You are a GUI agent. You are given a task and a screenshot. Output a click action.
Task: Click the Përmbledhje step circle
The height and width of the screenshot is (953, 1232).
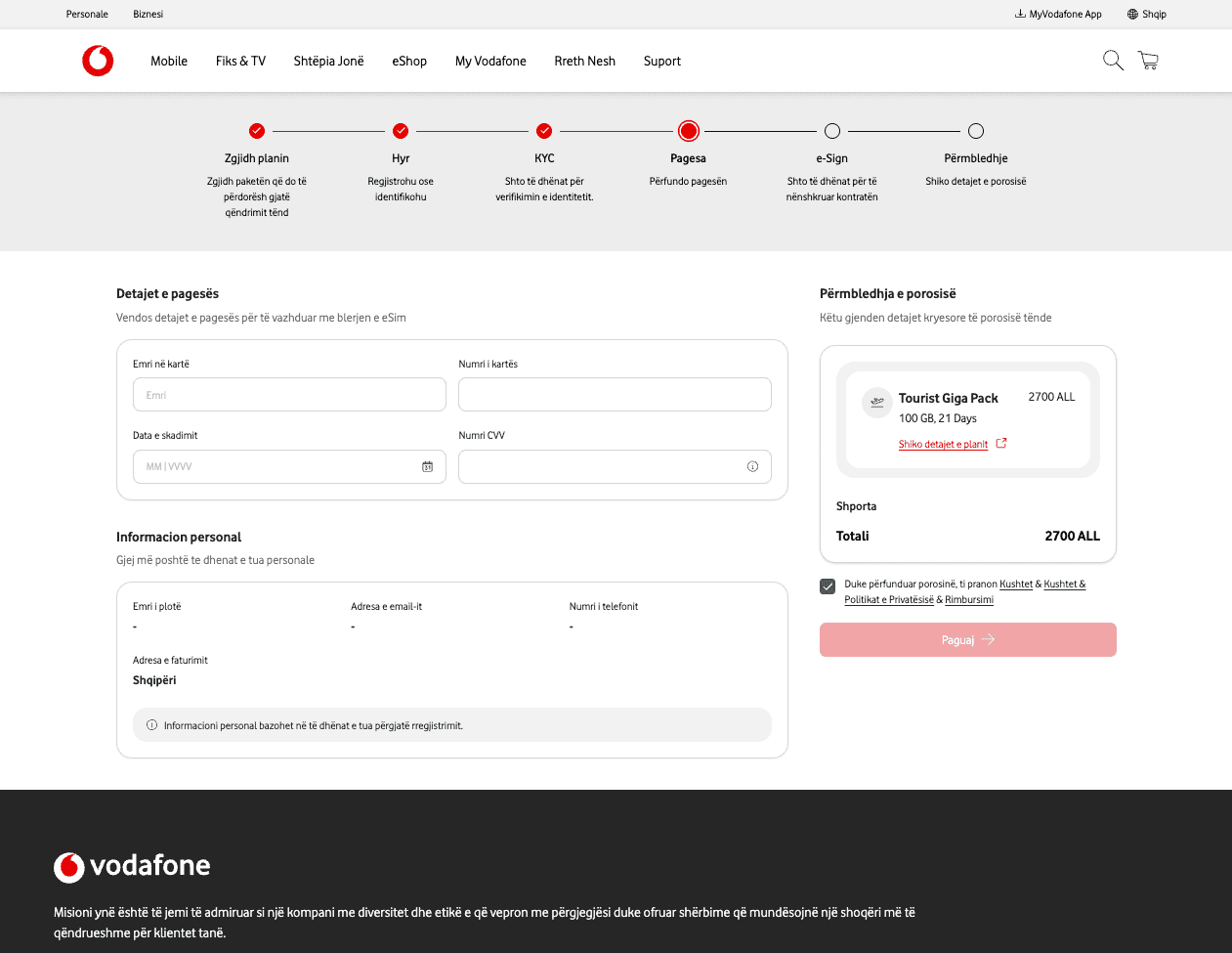[976, 131]
